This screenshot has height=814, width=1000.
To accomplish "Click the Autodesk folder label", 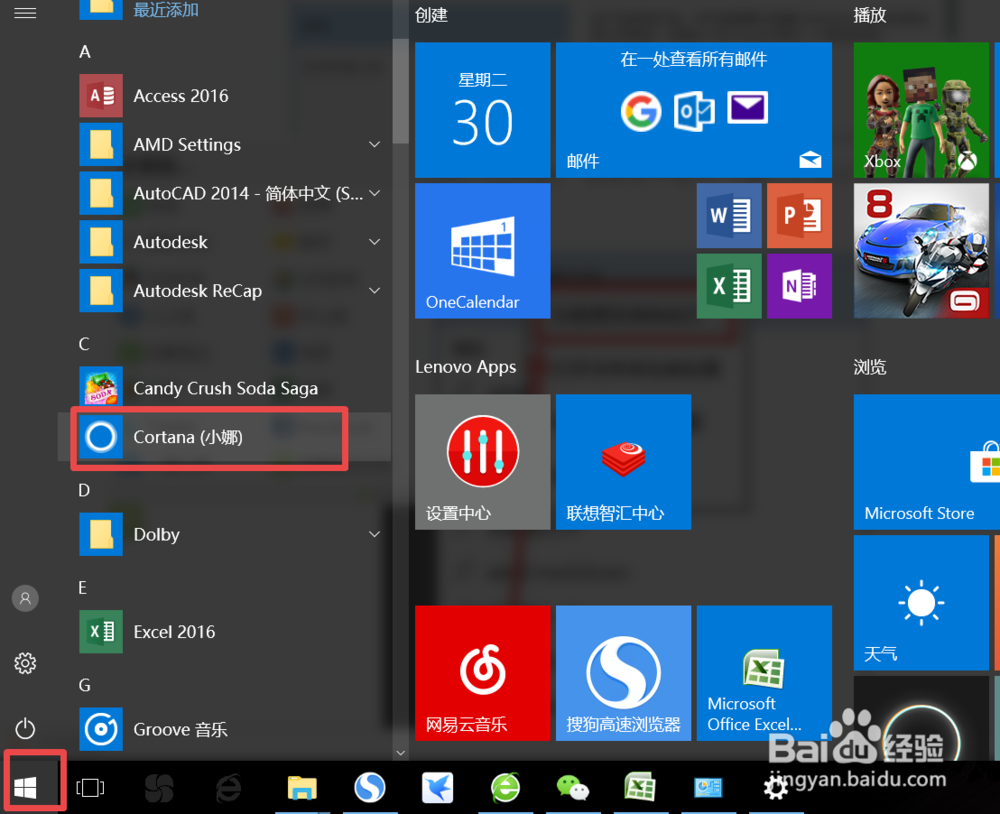I will (170, 242).
